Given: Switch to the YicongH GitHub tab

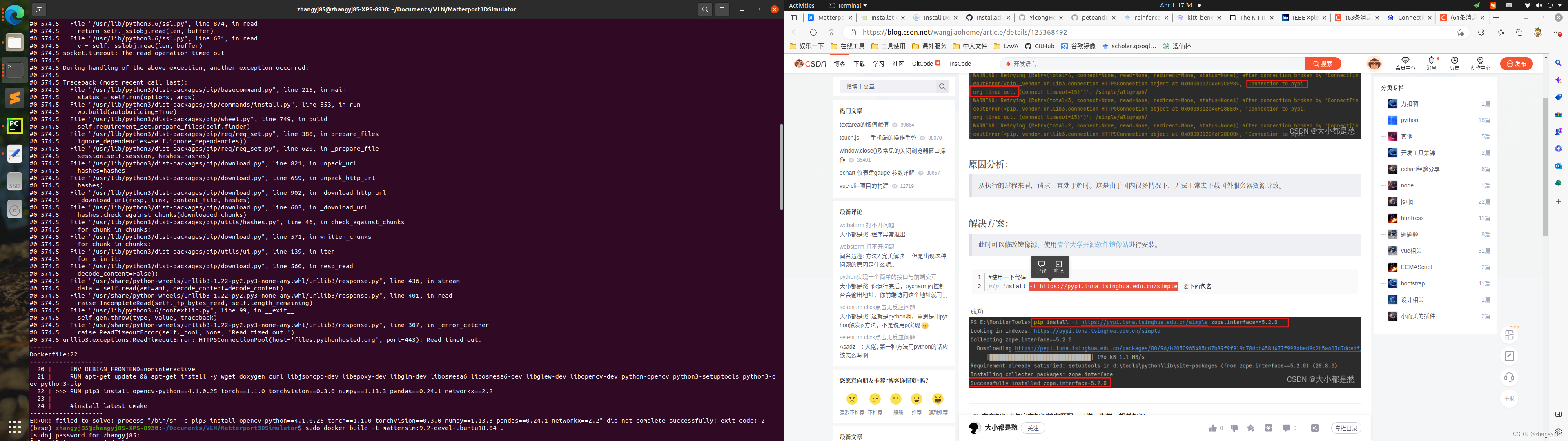Looking at the screenshot, I should click(1041, 18).
